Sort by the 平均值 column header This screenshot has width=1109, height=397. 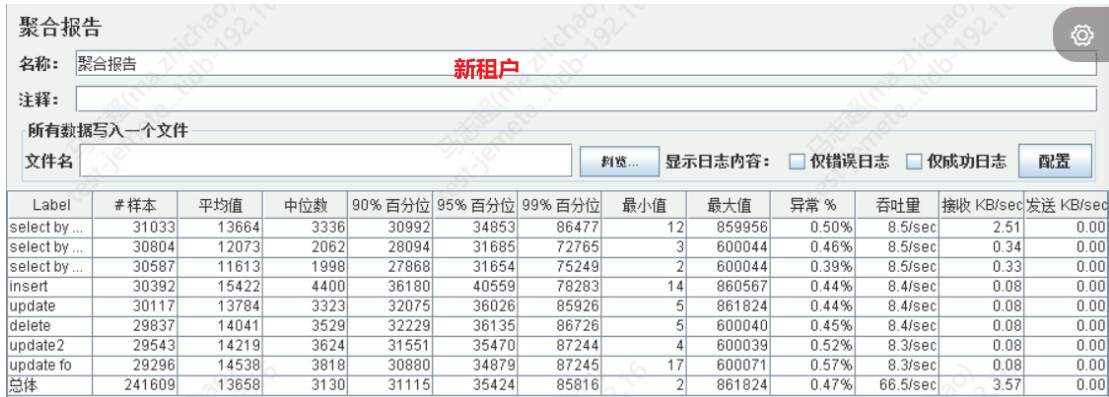220,205
